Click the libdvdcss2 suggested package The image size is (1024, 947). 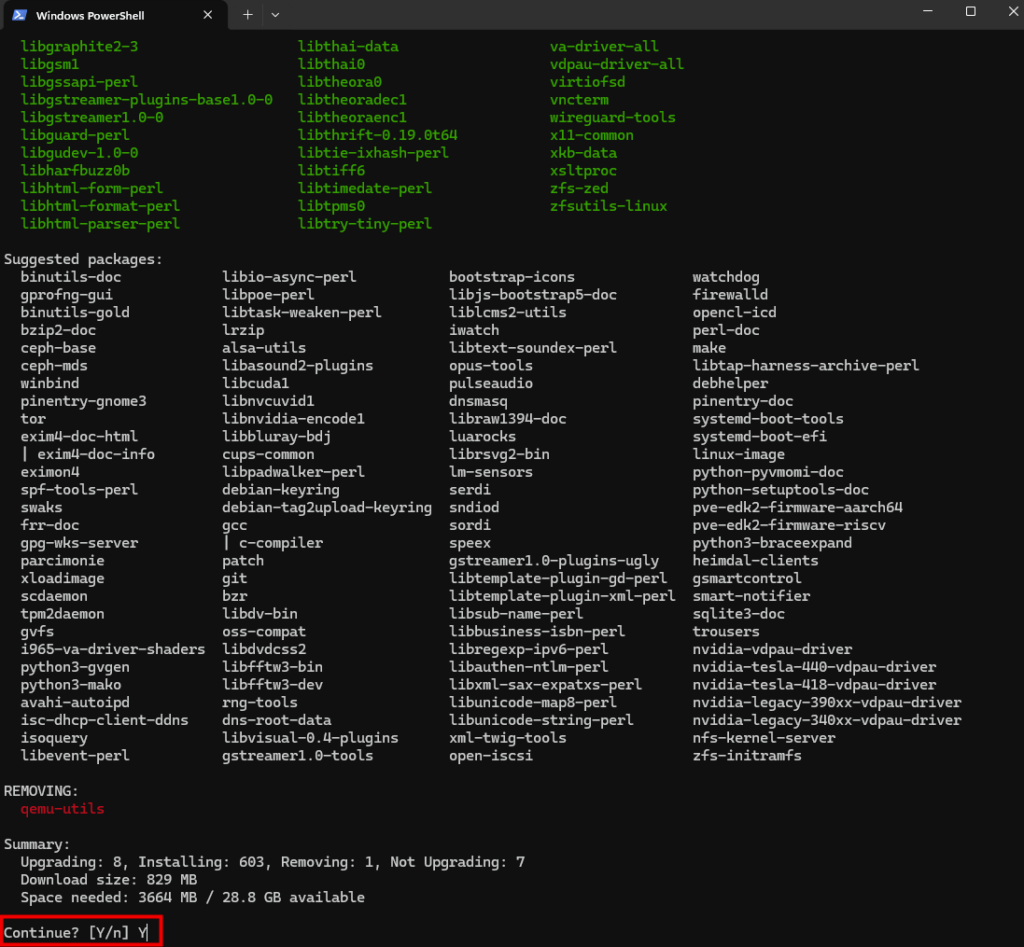pos(264,649)
